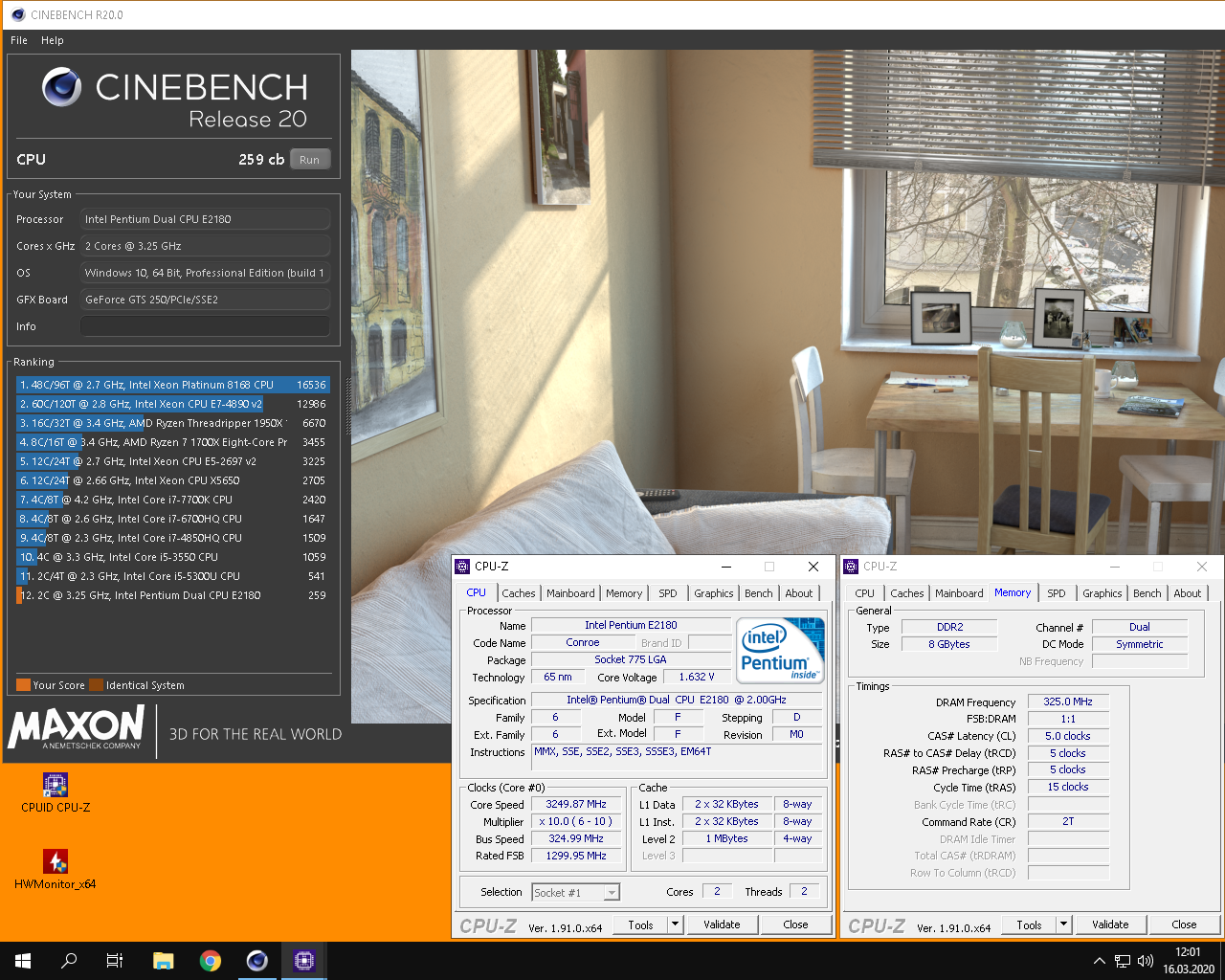Select Bench tab in left CPU-Z window
Image resolution: width=1225 pixels, height=980 pixels.
[759, 593]
